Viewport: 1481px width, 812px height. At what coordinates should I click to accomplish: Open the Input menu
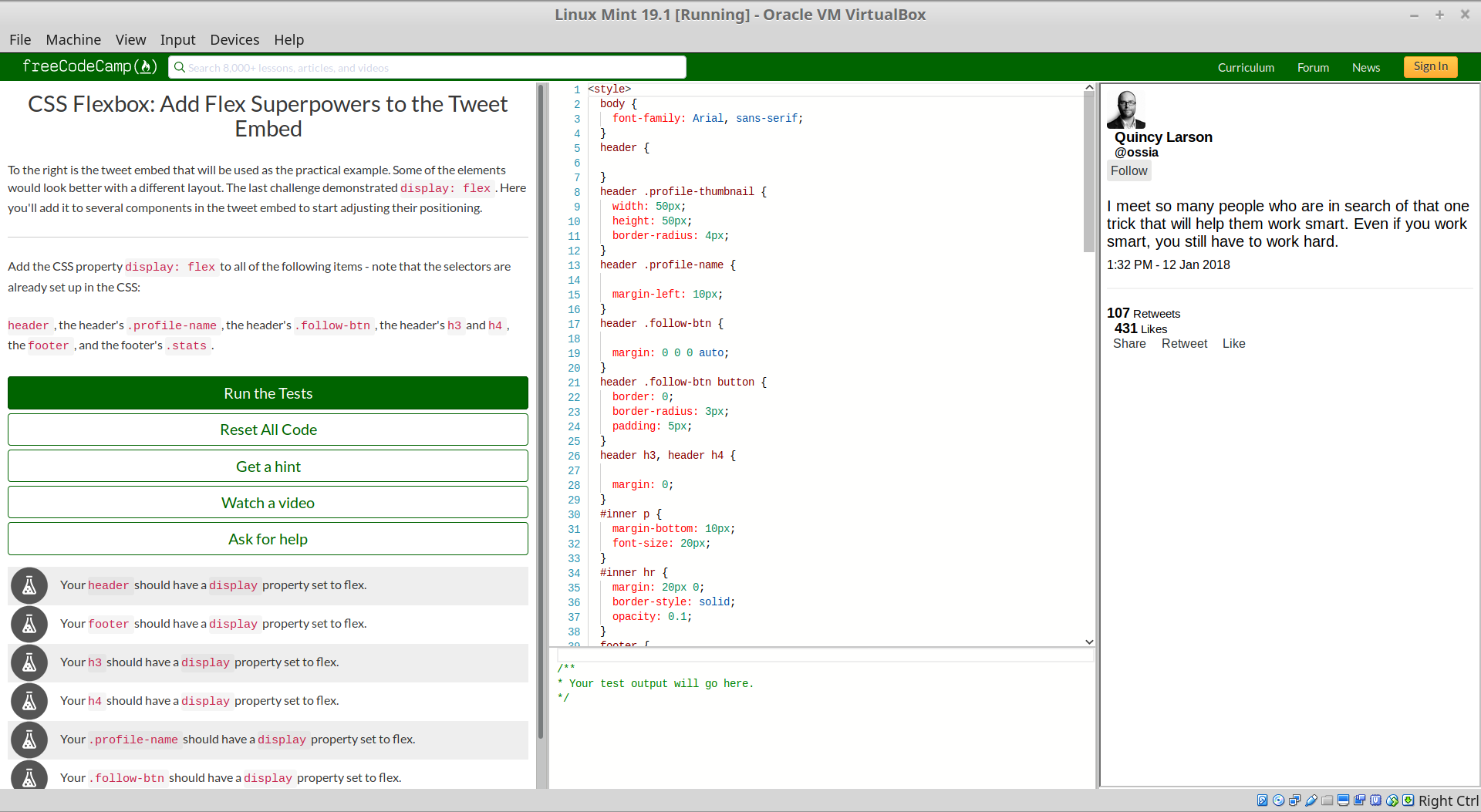pos(177,39)
